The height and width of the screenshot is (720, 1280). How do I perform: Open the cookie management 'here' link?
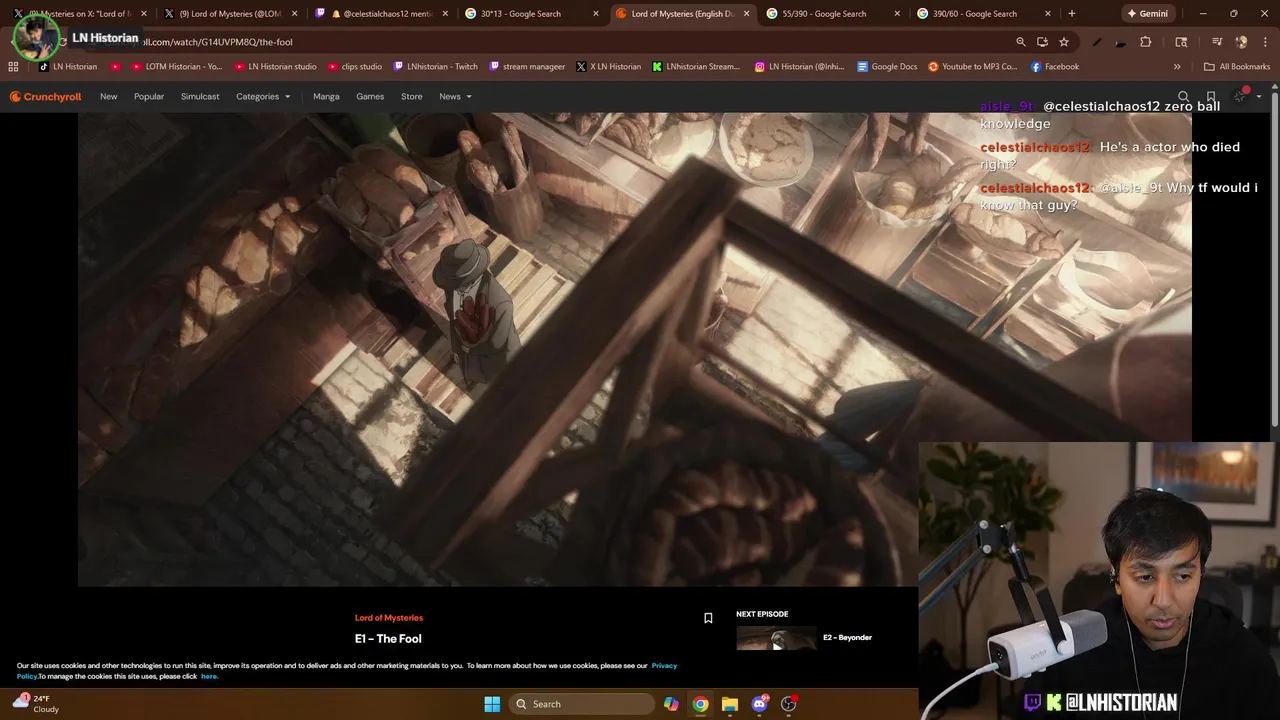(x=209, y=677)
